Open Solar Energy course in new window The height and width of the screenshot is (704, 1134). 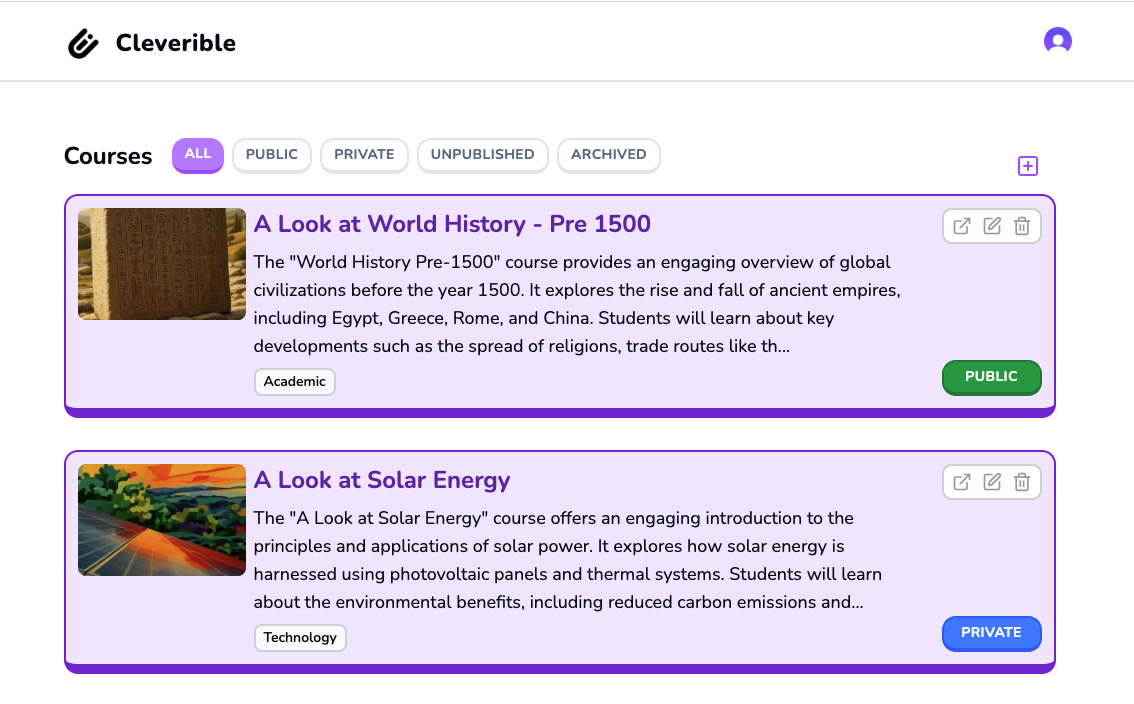click(x=962, y=482)
